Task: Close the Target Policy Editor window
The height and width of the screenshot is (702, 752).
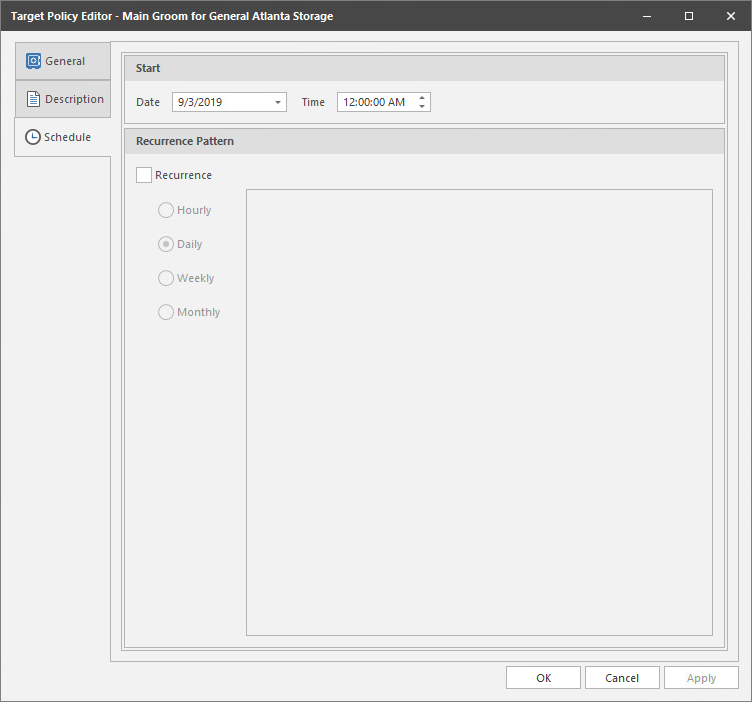Action: click(730, 16)
